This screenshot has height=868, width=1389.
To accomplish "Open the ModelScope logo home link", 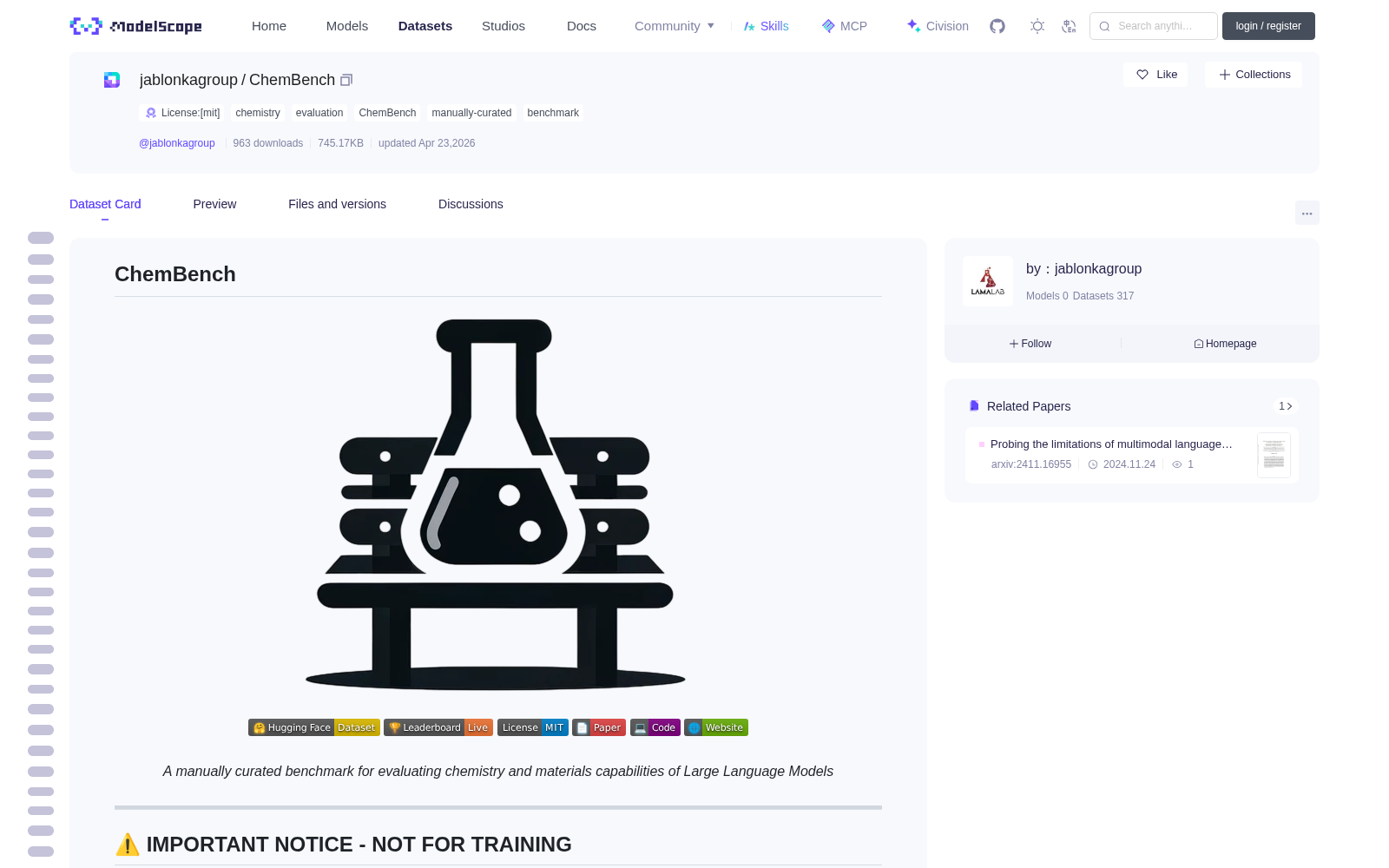I will pyautogui.click(x=135, y=26).
